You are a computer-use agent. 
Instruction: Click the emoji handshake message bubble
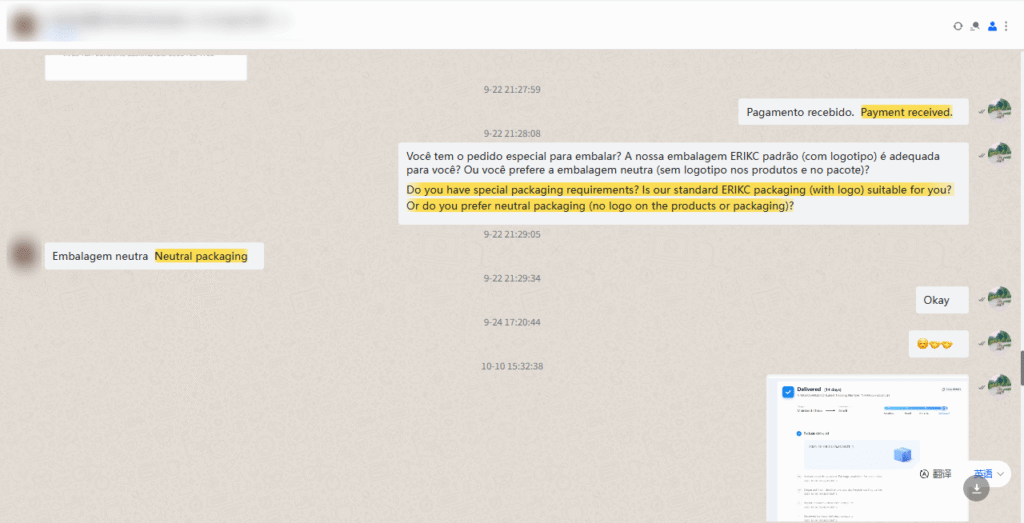pos(934,344)
